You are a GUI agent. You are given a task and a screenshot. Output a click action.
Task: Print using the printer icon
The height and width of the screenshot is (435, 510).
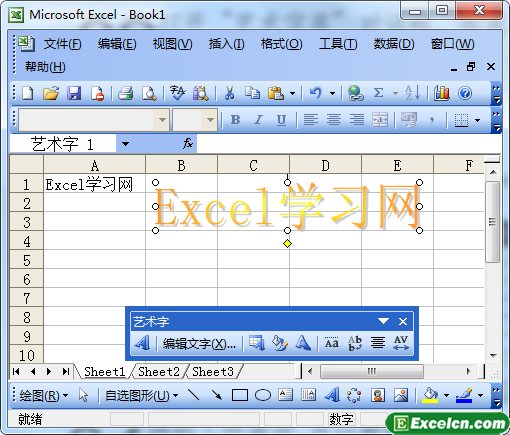126,93
